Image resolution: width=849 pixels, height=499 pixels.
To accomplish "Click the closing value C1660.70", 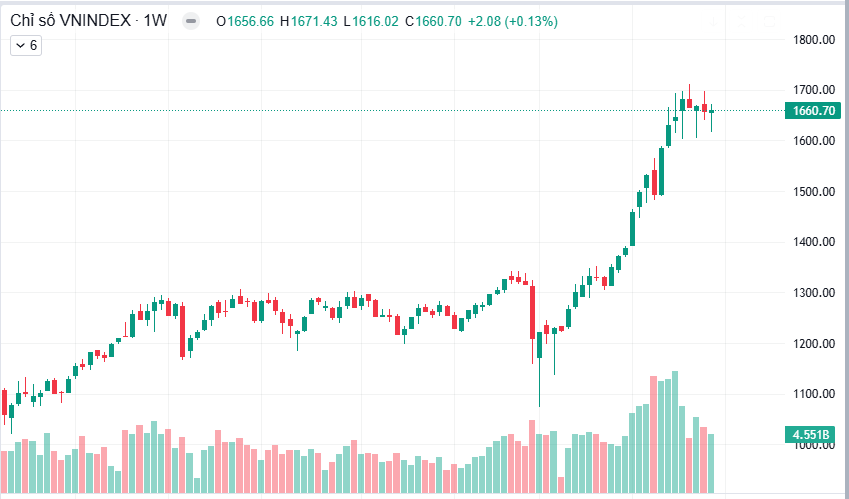I will [x=433, y=22].
